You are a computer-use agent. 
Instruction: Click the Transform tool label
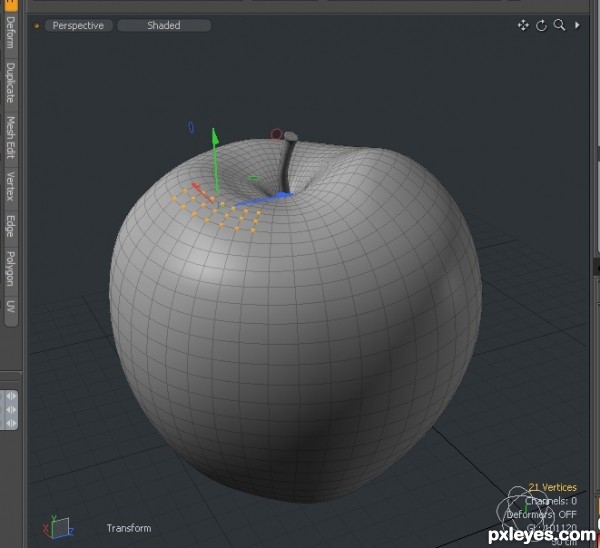pyautogui.click(x=129, y=528)
